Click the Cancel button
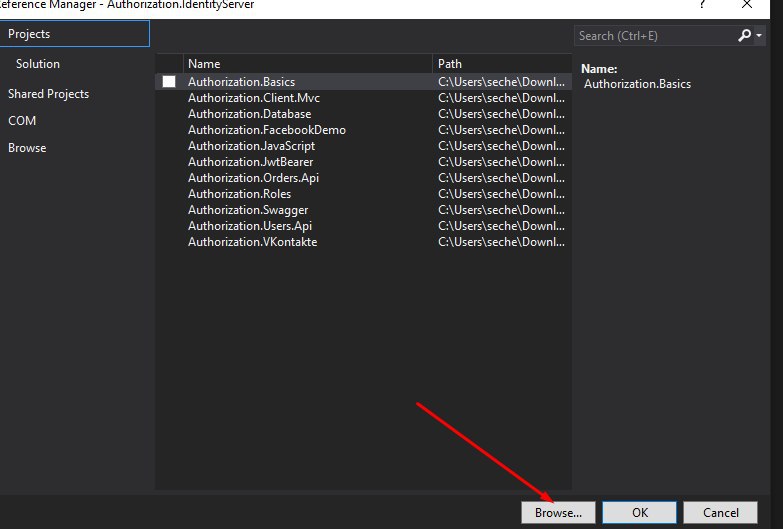The image size is (783, 529). click(721, 513)
